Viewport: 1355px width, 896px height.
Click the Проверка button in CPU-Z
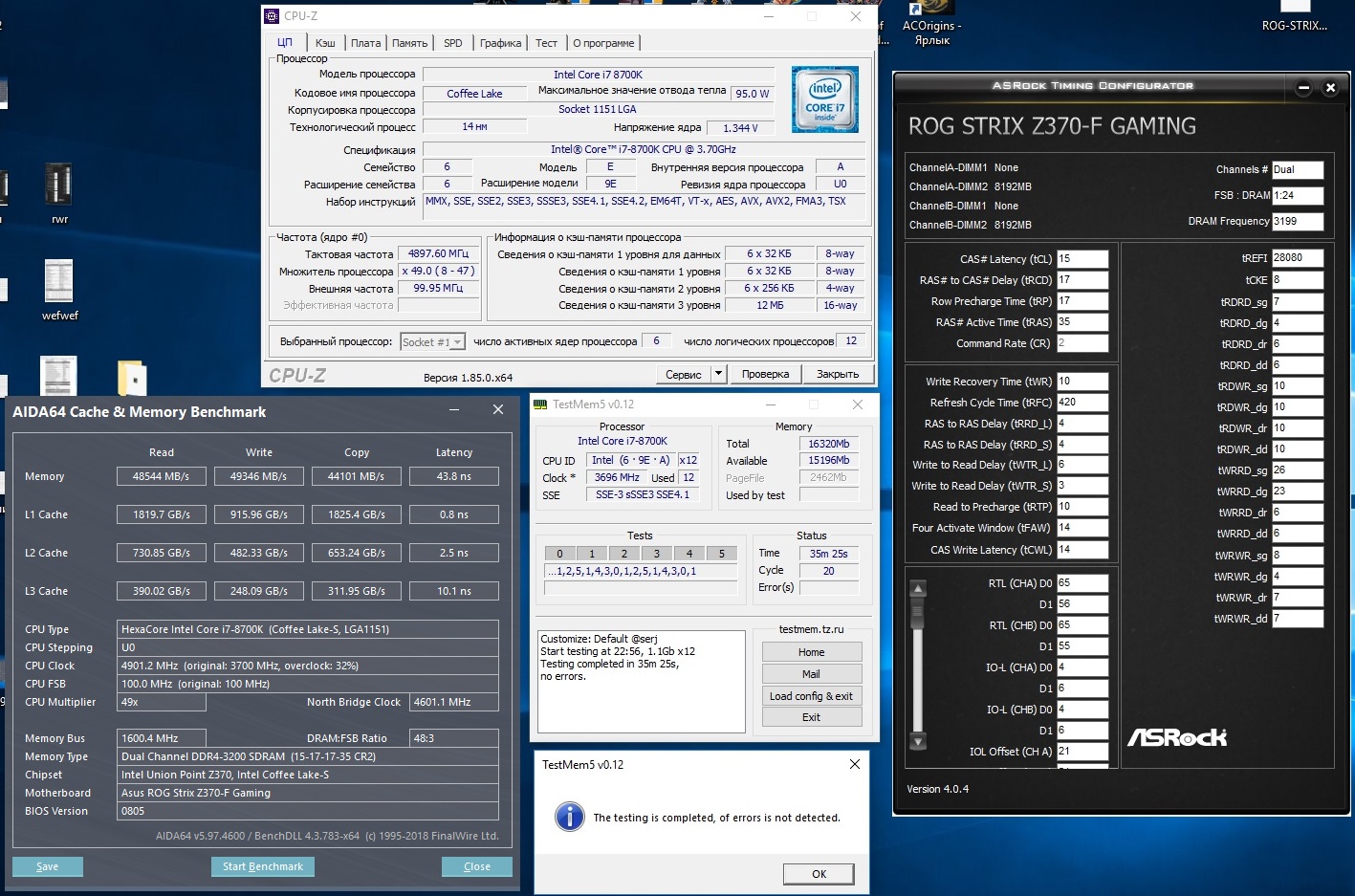(765, 374)
